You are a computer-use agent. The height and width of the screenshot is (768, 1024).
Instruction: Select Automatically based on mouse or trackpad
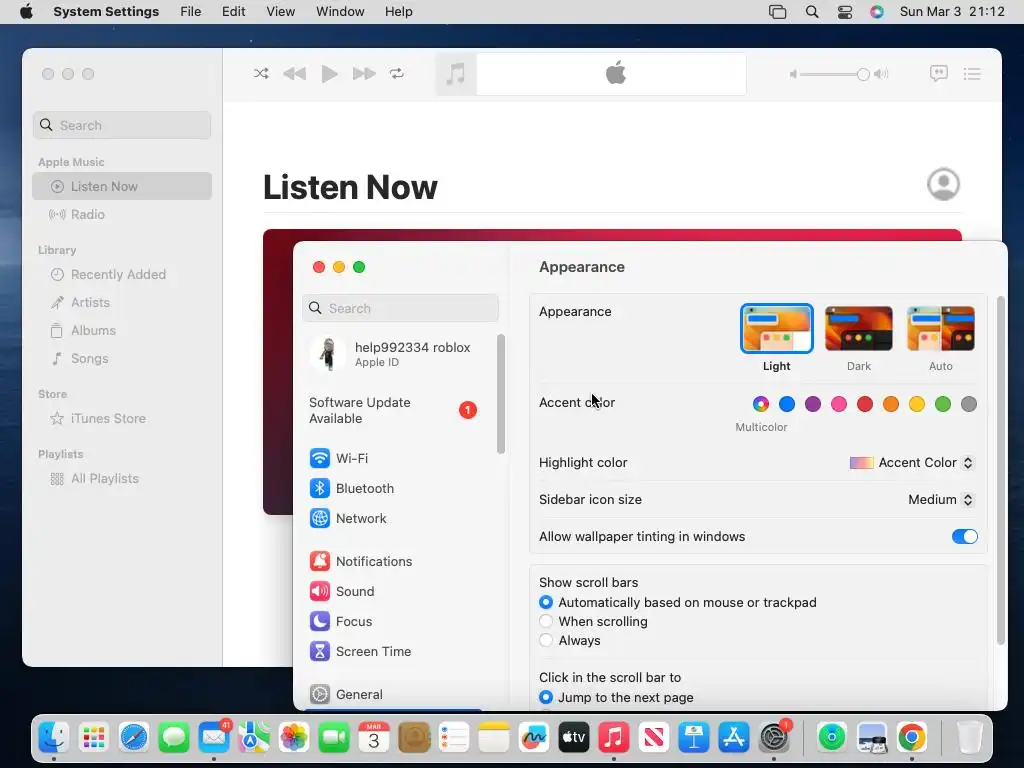[x=546, y=602]
